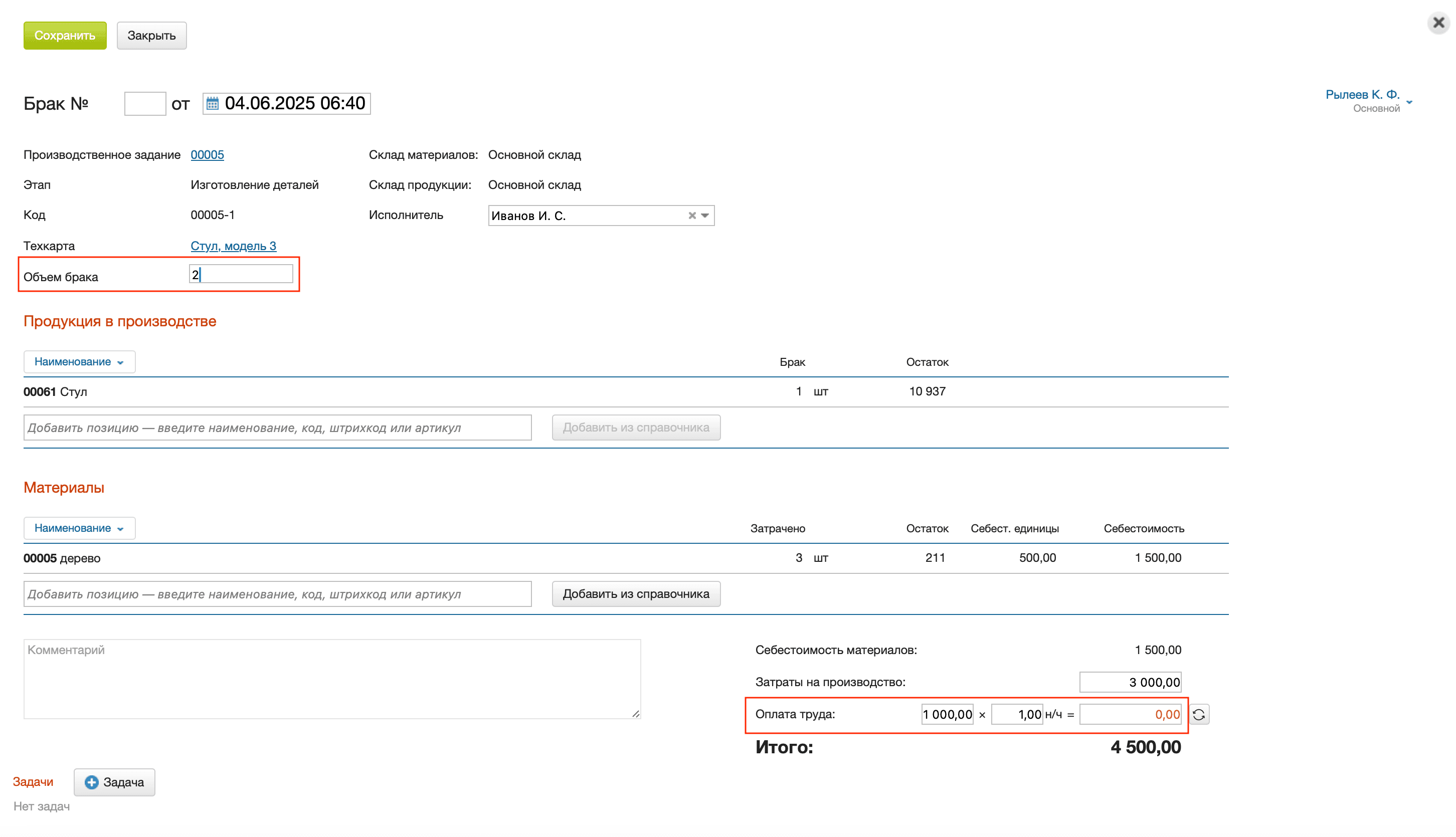
Task: Click into the Объем брака field
Action: tap(242, 274)
